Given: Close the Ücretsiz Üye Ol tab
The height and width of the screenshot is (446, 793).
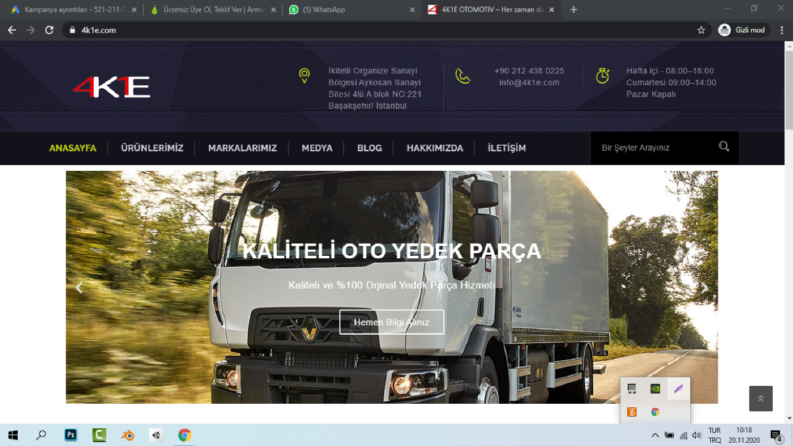Looking at the screenshot, I should coord(273,10).
